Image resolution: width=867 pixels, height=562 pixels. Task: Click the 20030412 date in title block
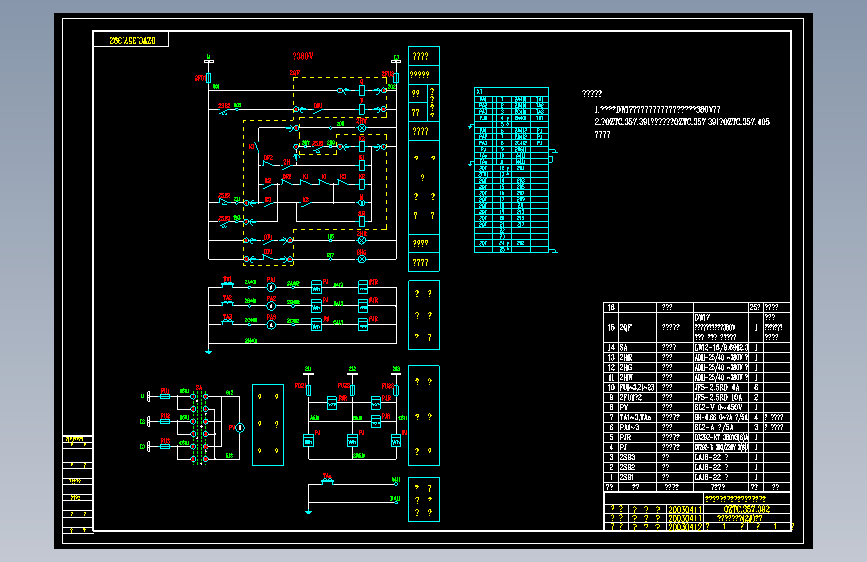click(x=685, y=527)
